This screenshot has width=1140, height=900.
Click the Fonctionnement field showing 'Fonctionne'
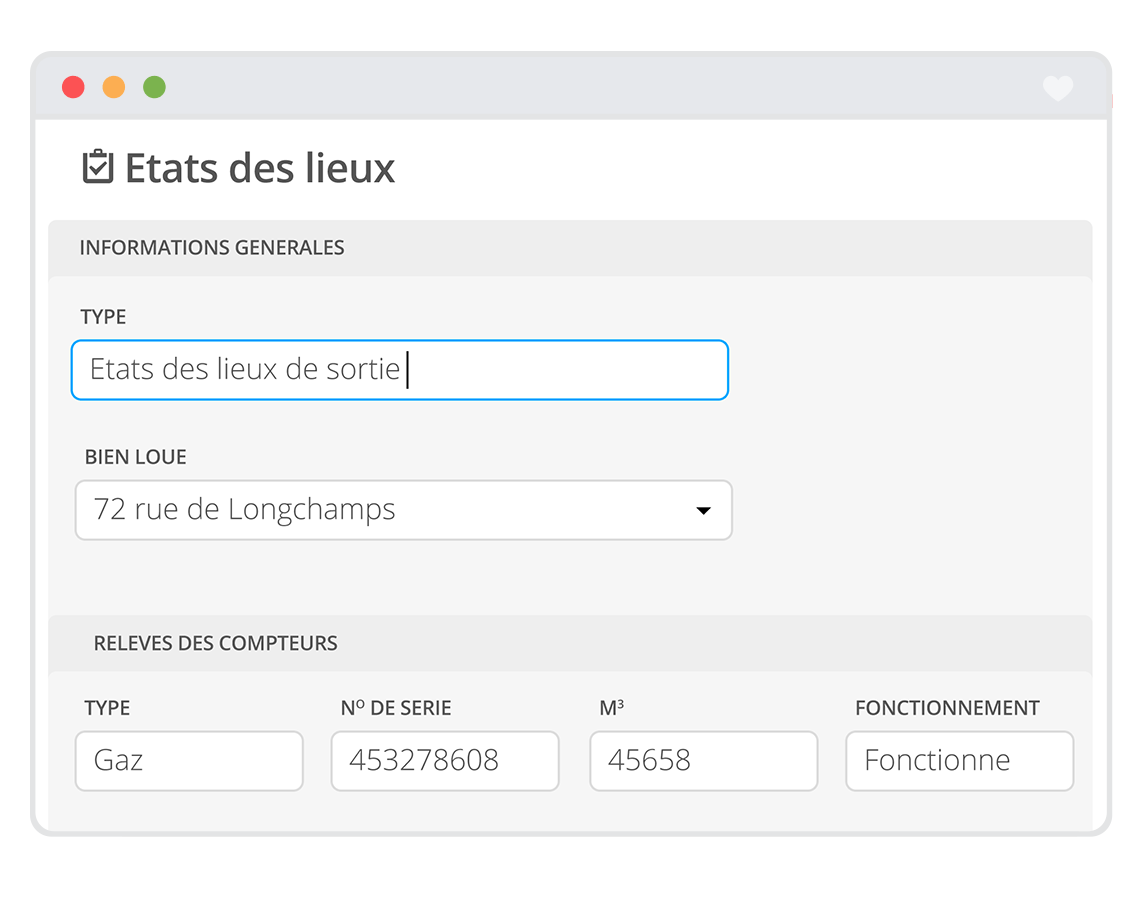(959, 761)
